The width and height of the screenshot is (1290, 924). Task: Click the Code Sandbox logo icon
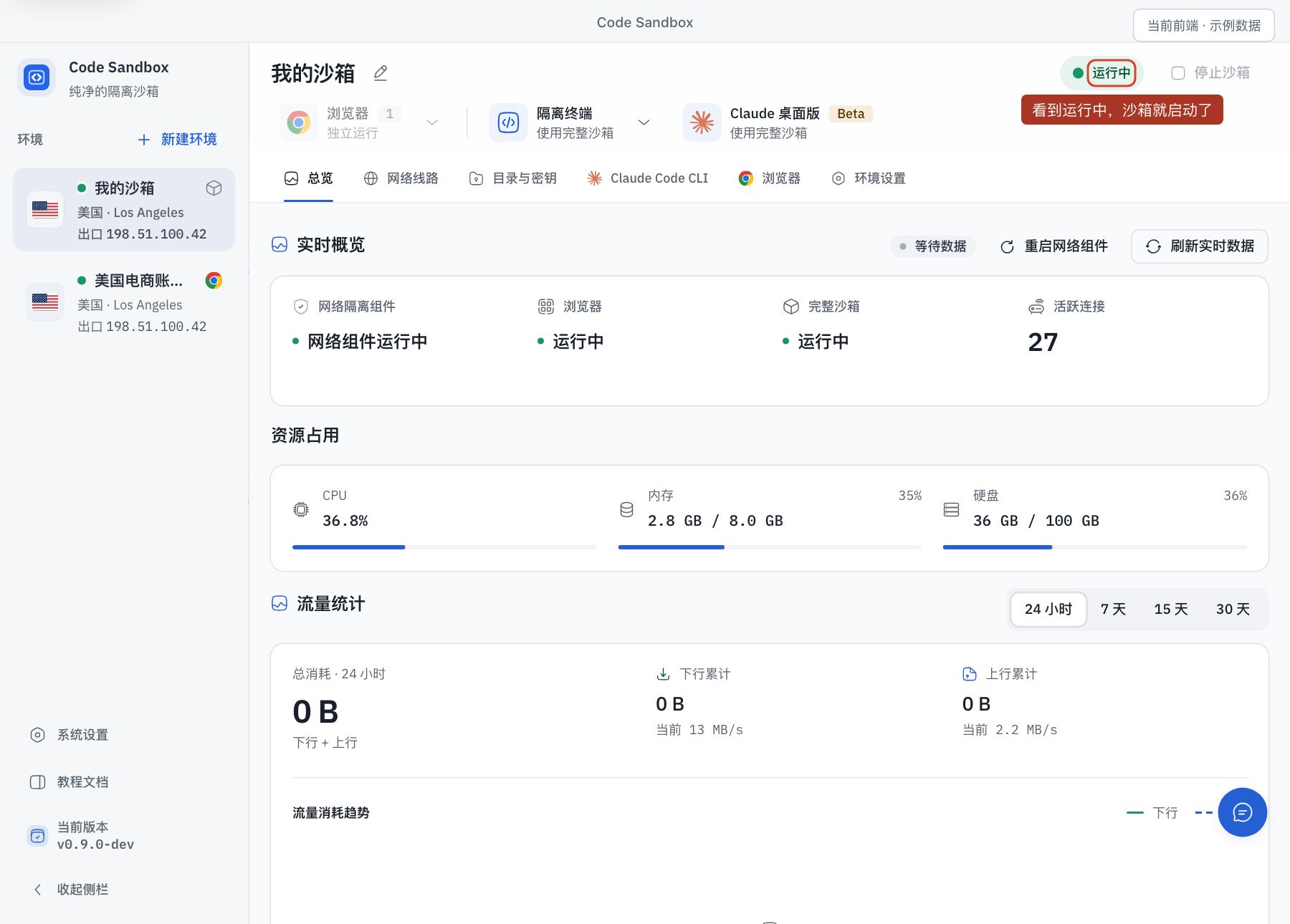coord(37,77)
